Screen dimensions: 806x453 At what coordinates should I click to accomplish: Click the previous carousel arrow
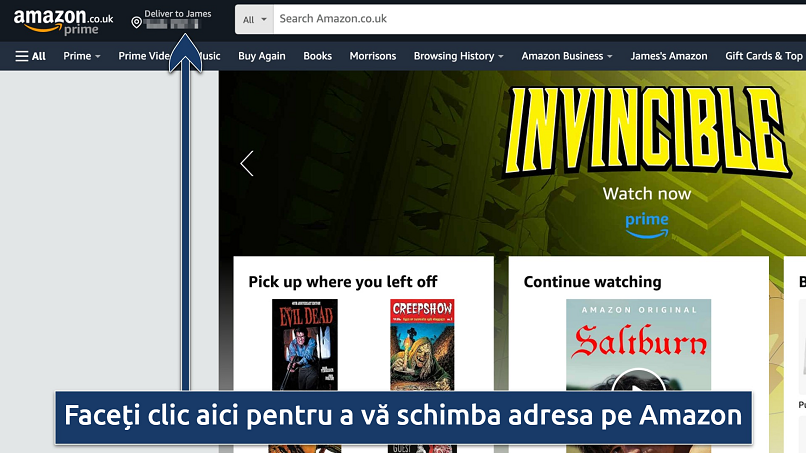[247, 164]
